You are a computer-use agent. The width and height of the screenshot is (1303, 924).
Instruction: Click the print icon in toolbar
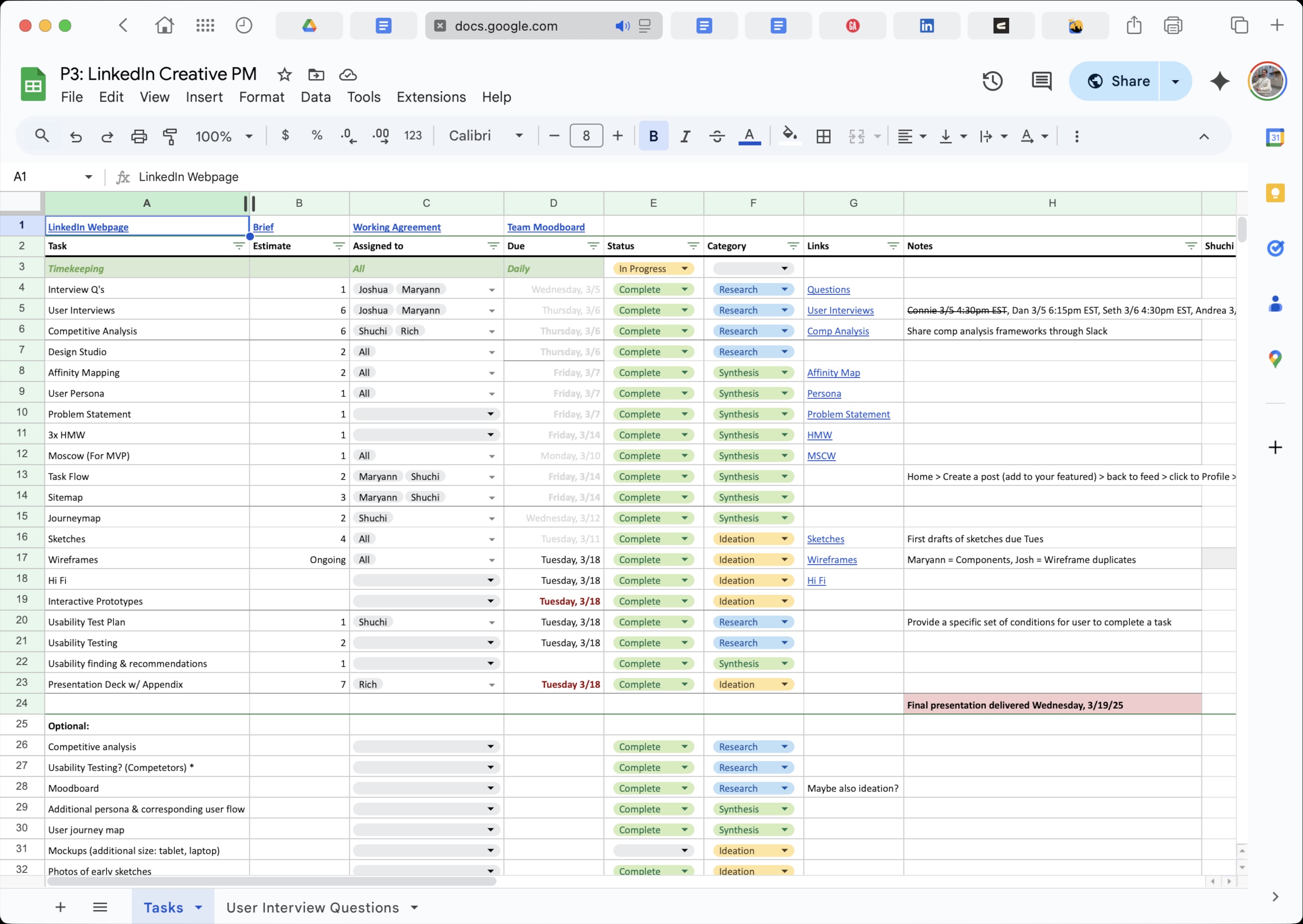(139, 137)
